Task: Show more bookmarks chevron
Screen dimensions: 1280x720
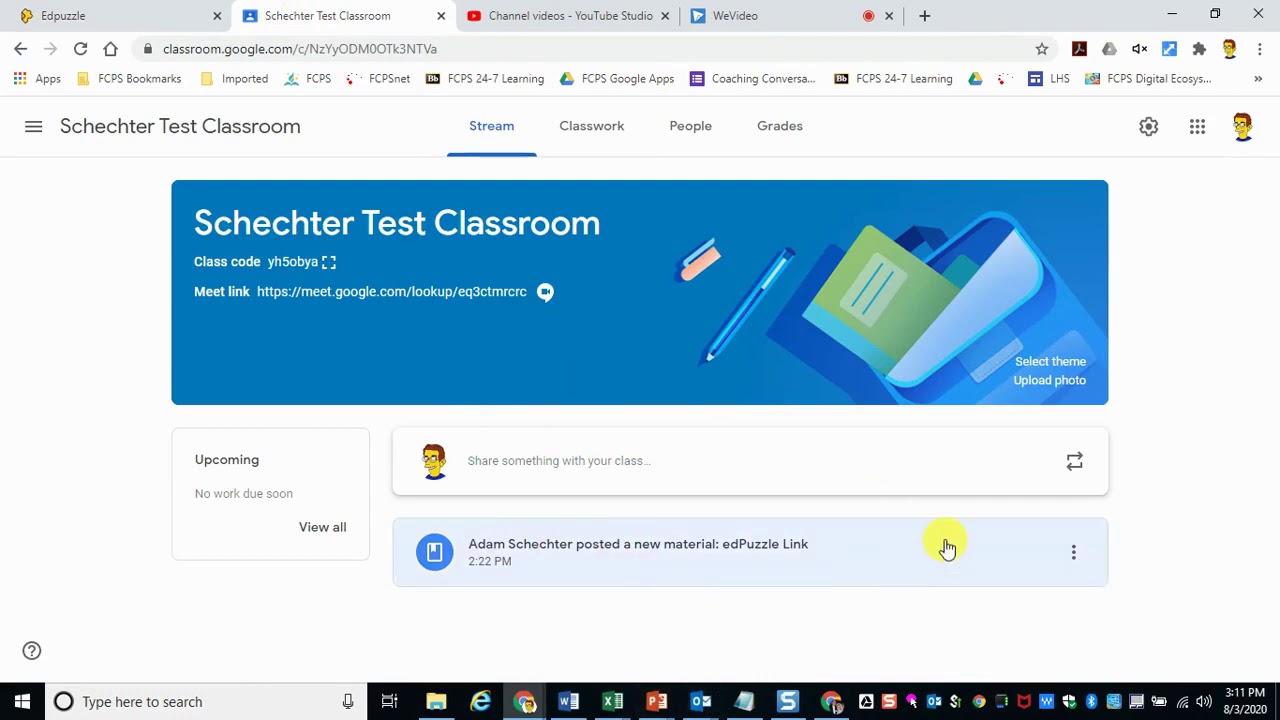Action: pos(1258,78)
